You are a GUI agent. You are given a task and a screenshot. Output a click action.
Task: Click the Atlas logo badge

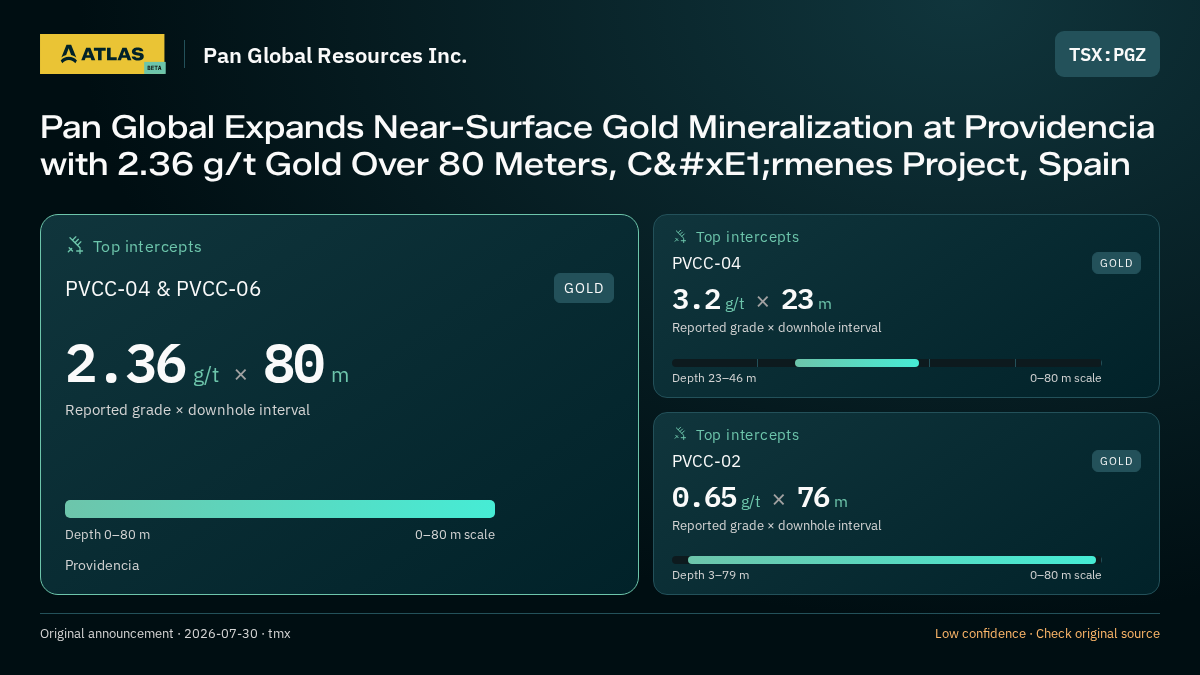pyautogui.click(x=102, y=54)
